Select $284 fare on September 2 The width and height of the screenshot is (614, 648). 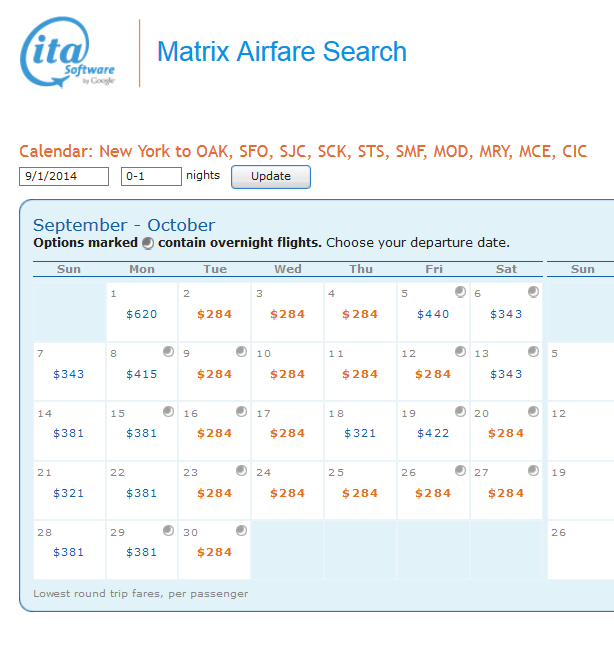point(214,314)
